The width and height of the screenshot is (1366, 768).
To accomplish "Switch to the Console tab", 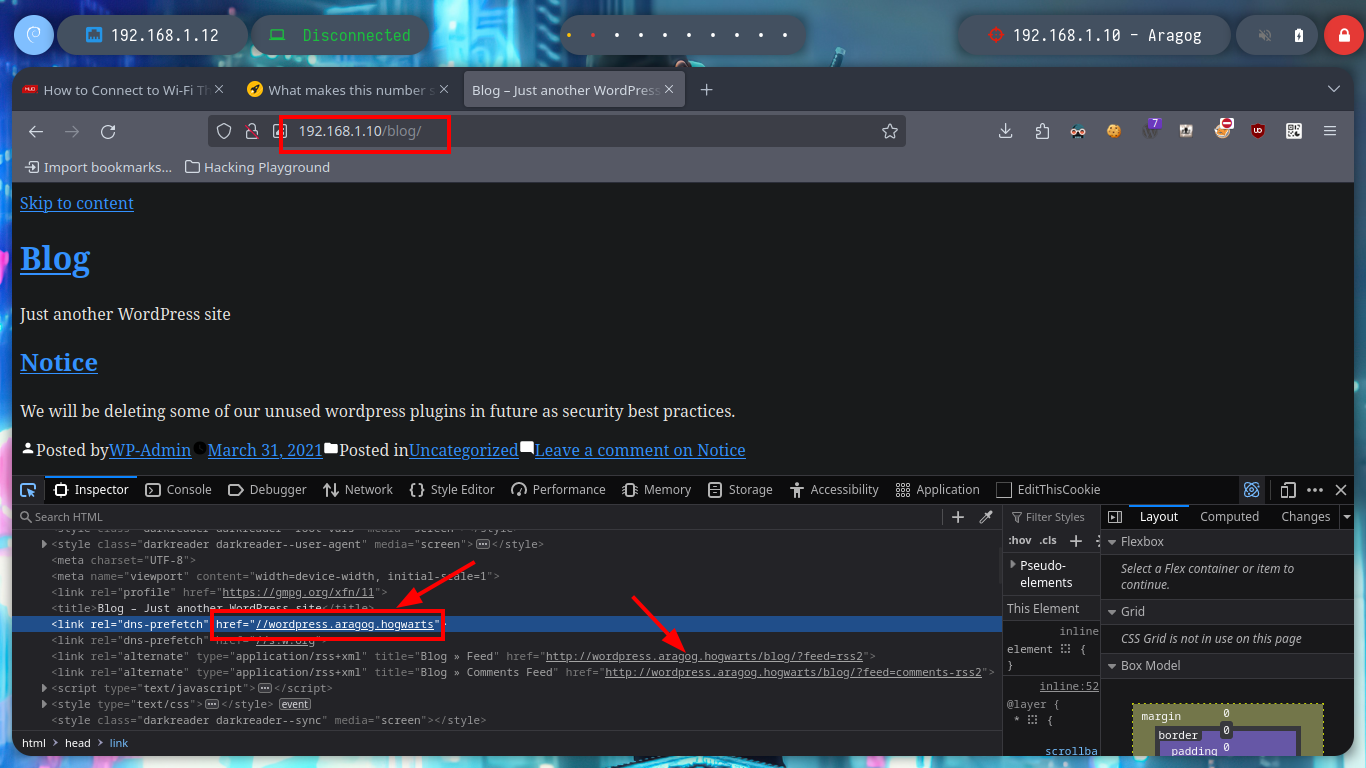I will tap(179, 490).
